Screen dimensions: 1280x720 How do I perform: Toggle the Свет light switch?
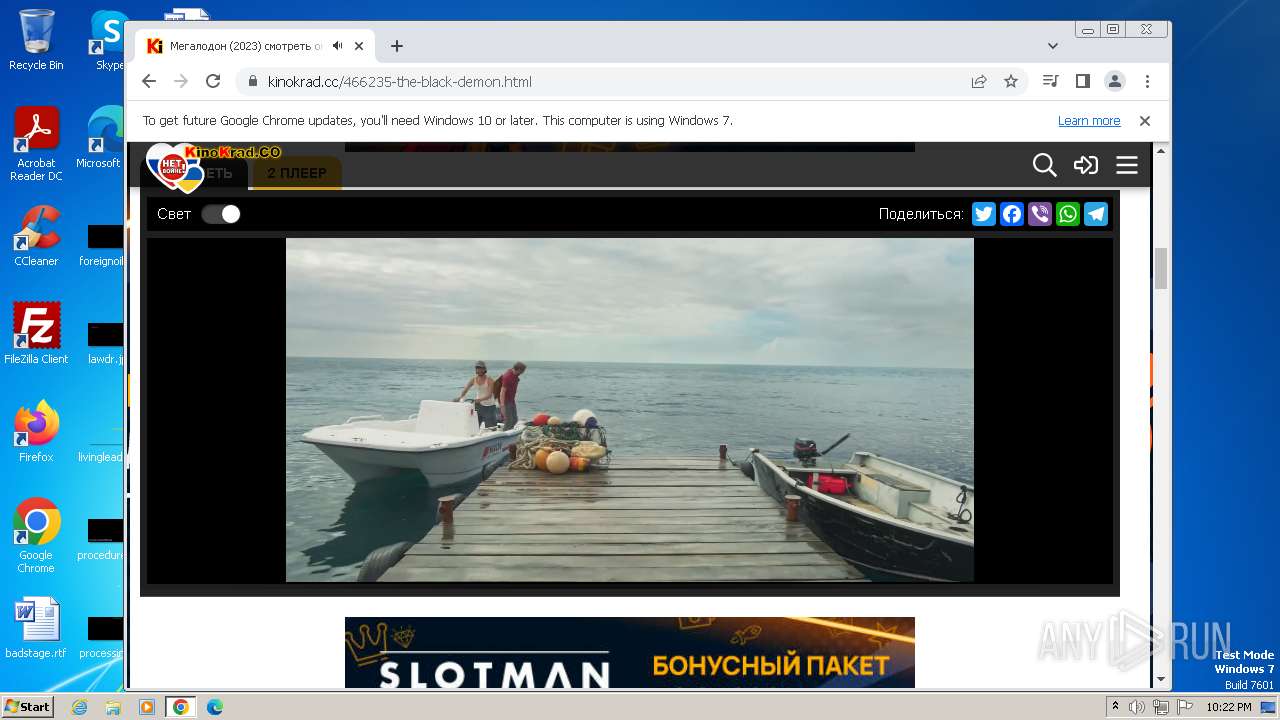click(221, 214)
